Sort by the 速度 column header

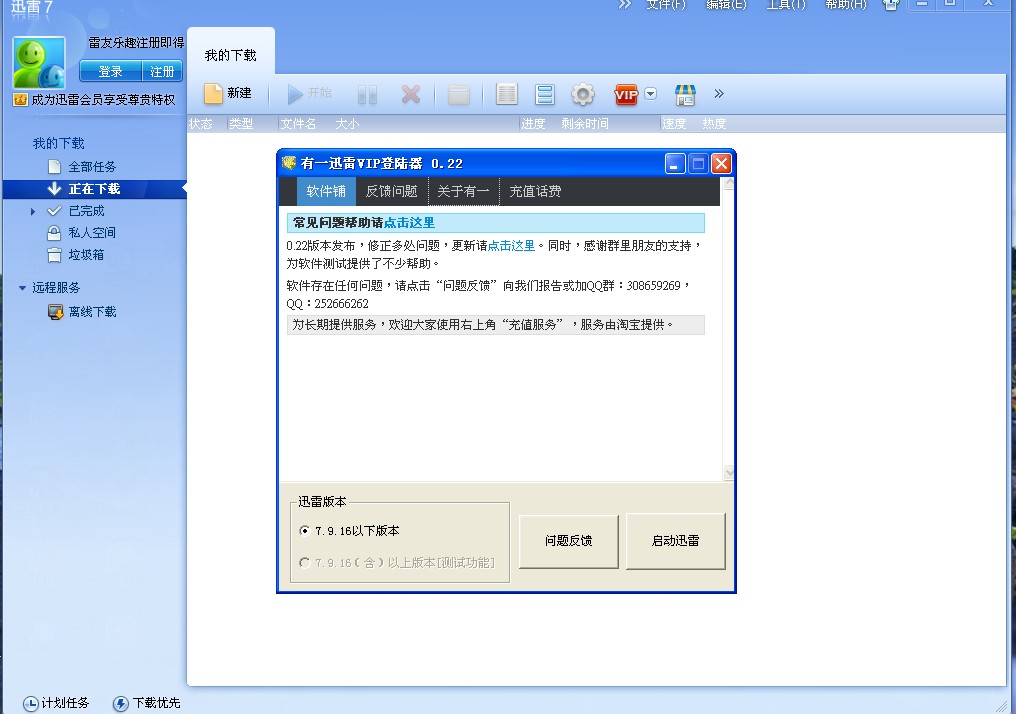click(x=674, y=124)
